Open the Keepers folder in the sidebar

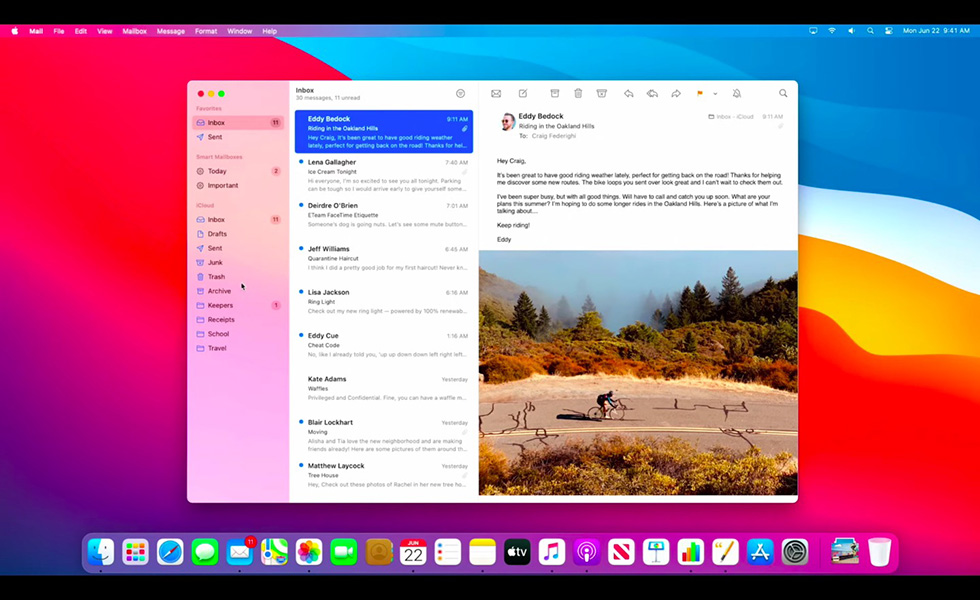pos(220,305)
